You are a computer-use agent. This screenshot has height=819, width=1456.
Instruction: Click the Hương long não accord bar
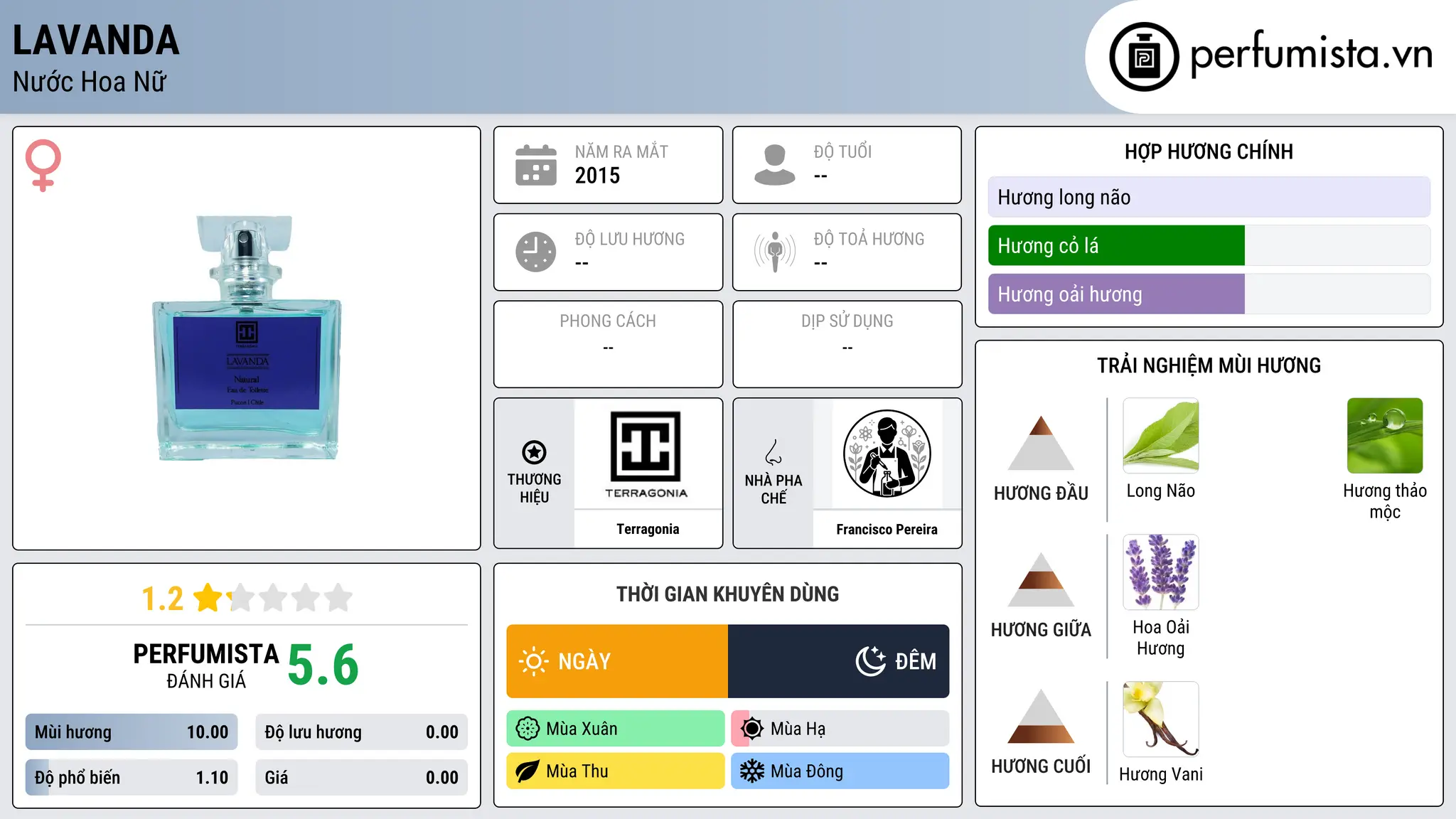[1209, 197]
